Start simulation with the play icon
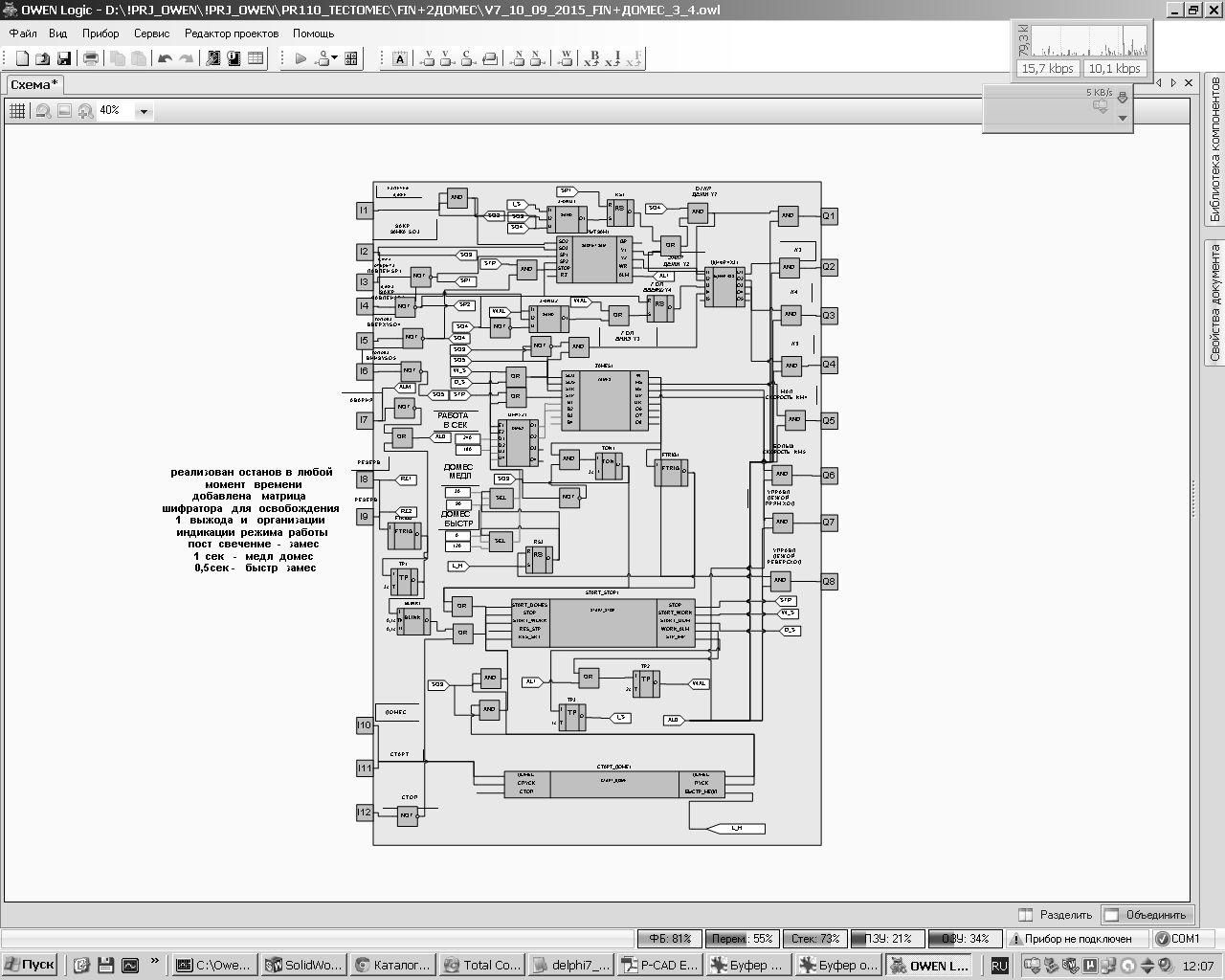Screen dimensions: 1225x980 pos(301,58)
